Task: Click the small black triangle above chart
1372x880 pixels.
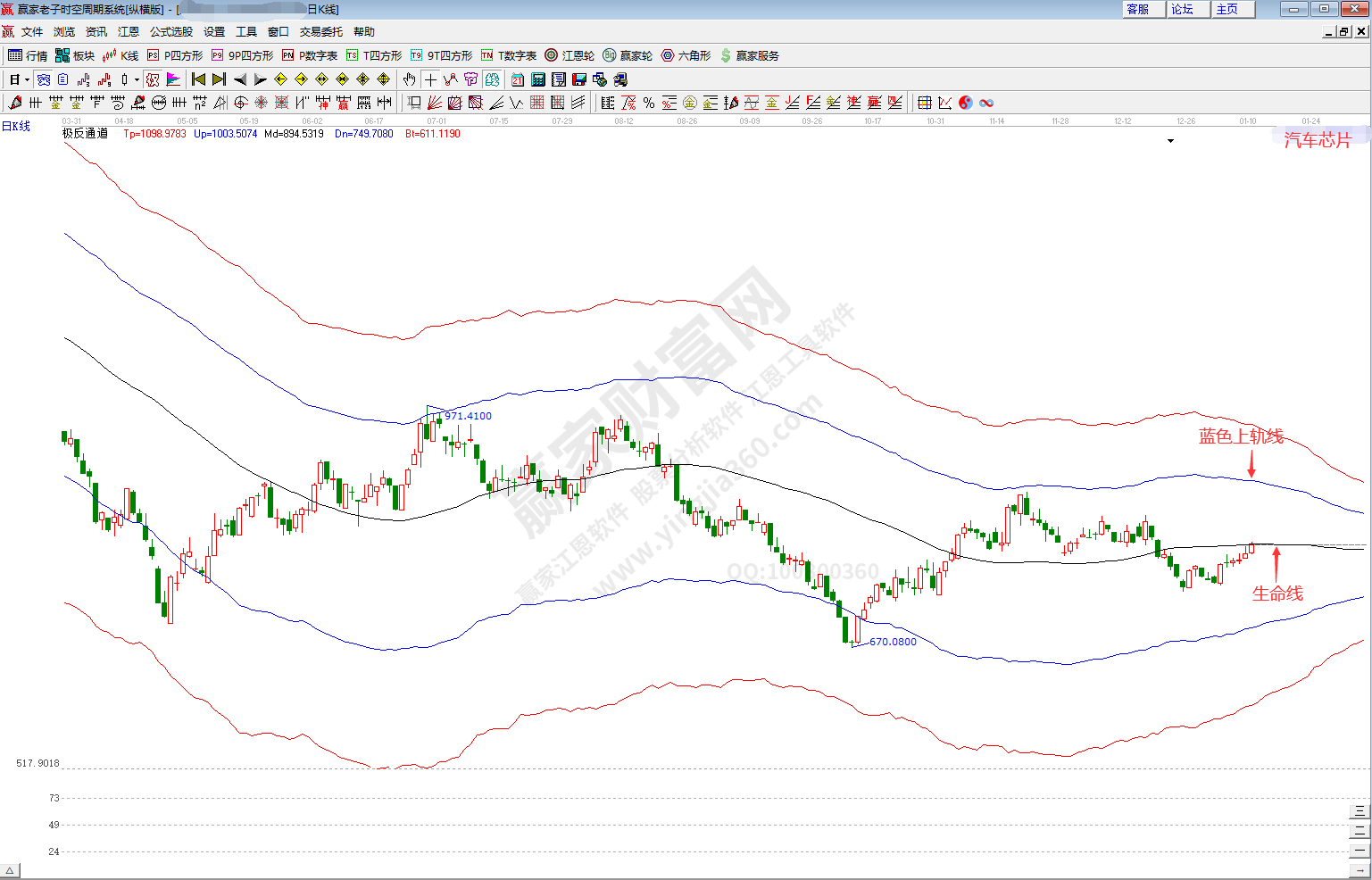Action: pos(1170,141)
